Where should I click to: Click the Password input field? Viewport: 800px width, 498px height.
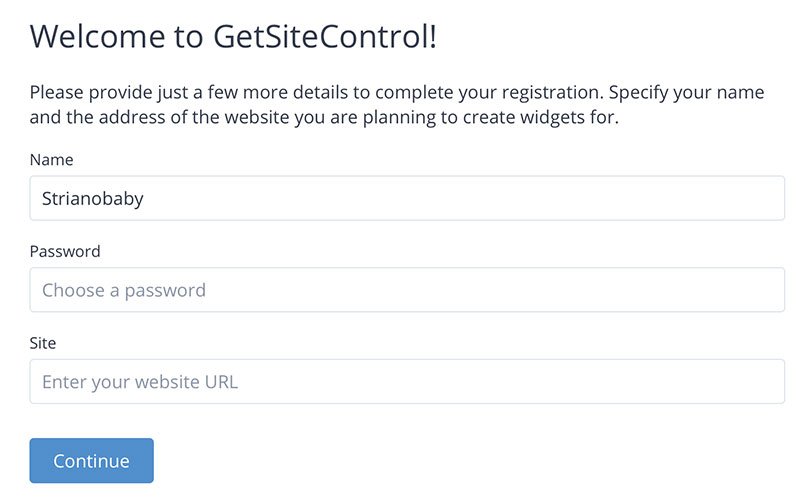click(406, 290)
